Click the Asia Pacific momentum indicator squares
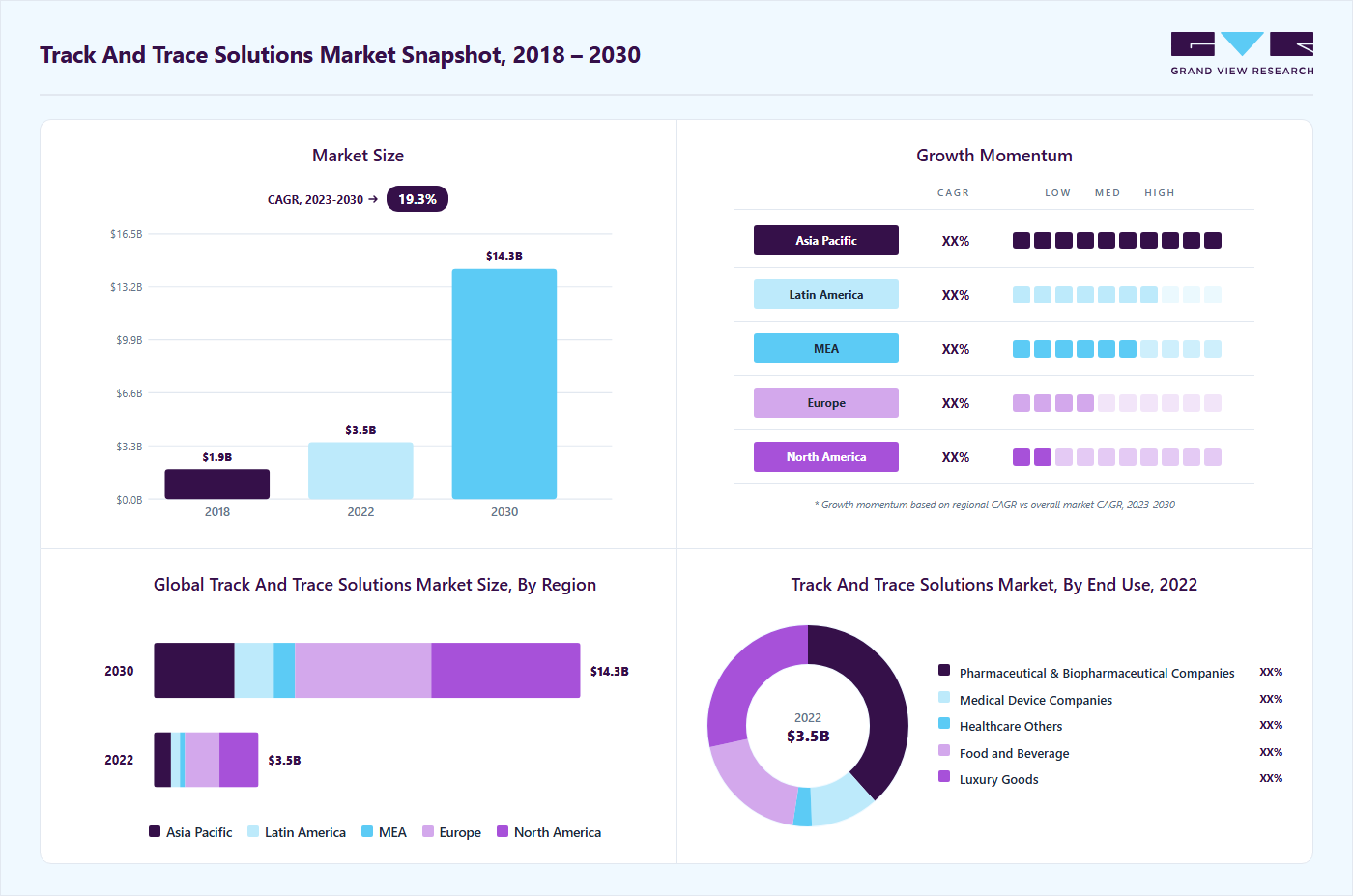 [1117, 241]
